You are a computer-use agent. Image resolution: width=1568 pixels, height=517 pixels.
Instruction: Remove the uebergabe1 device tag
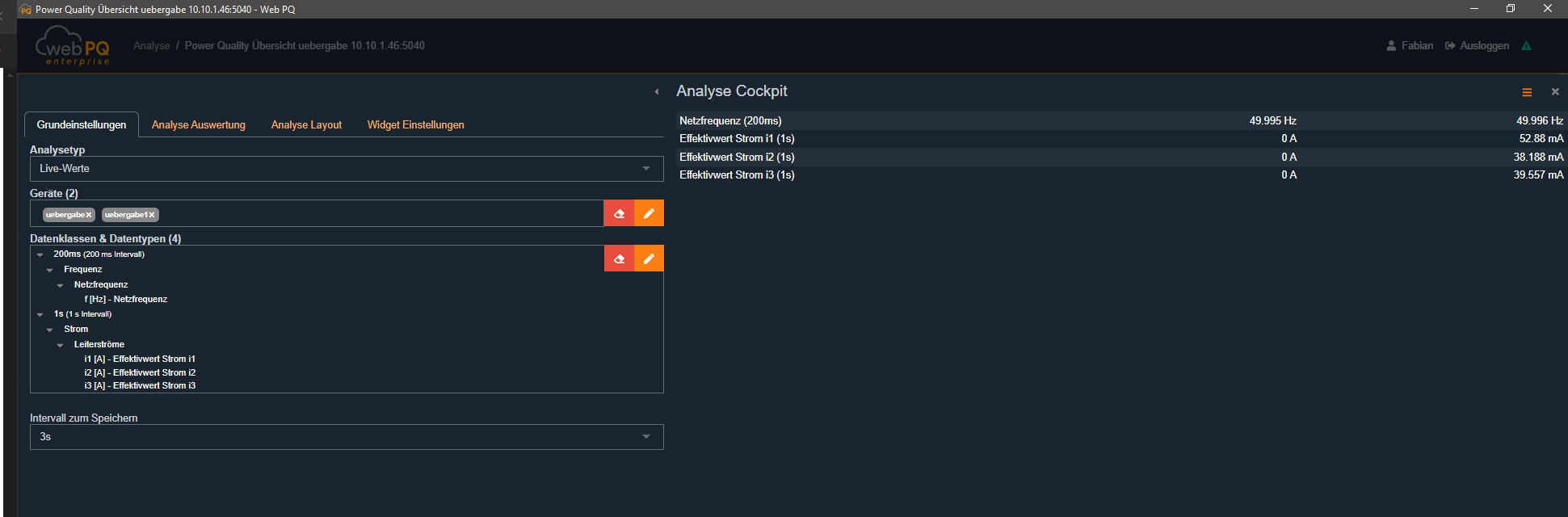151,215
